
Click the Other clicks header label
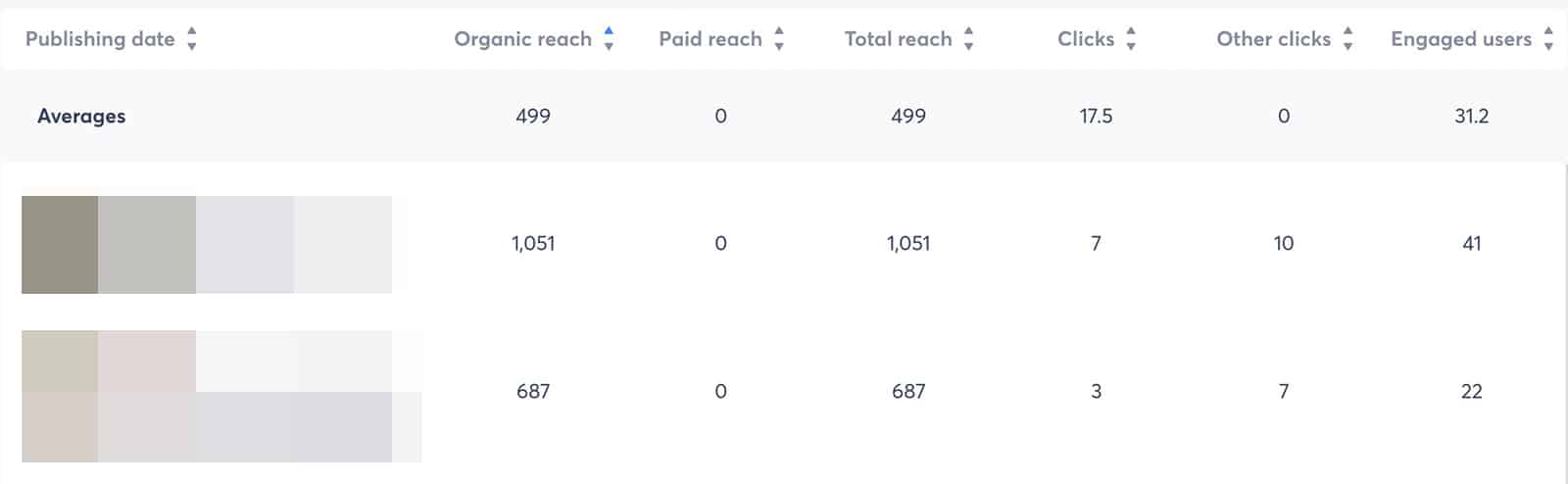[1273, 39]
